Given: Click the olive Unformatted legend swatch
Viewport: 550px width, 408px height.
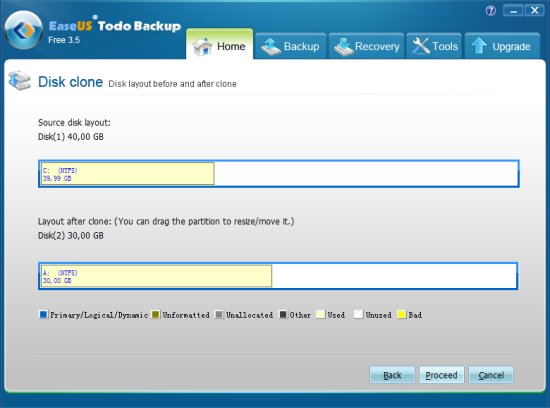Looking at the screenshot, I should pyautogui.click(x=155, y=314).
